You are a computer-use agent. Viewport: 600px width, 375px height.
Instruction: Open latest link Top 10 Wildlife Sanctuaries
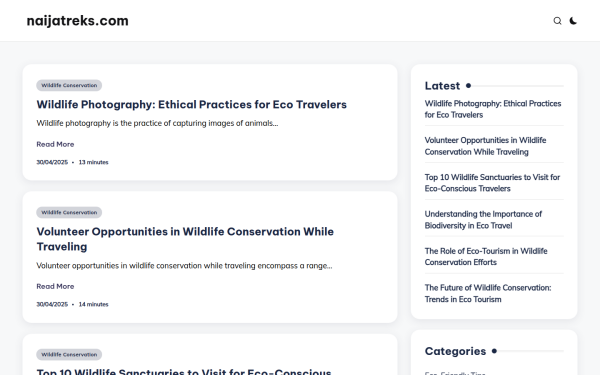coord(492,183)
